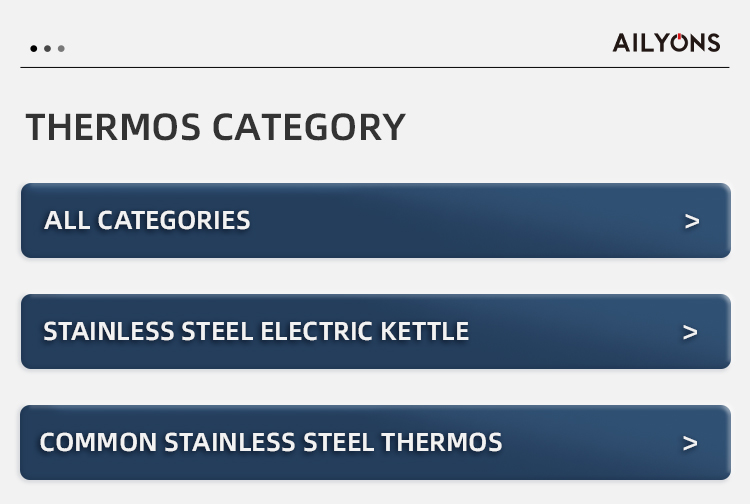Viewport: 750px width, 504px height.
Task: Choose Stainless Steel Electric Kettle category
Action: pos(375,332)
